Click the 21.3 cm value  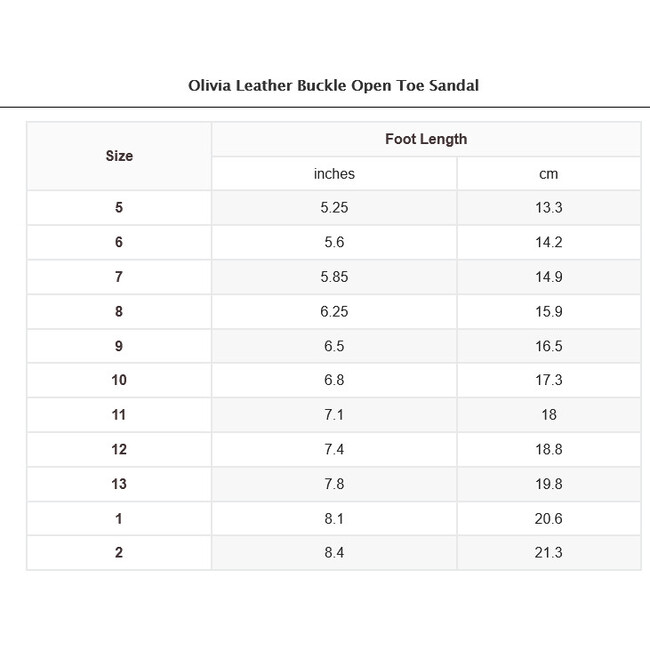point(549,553)
